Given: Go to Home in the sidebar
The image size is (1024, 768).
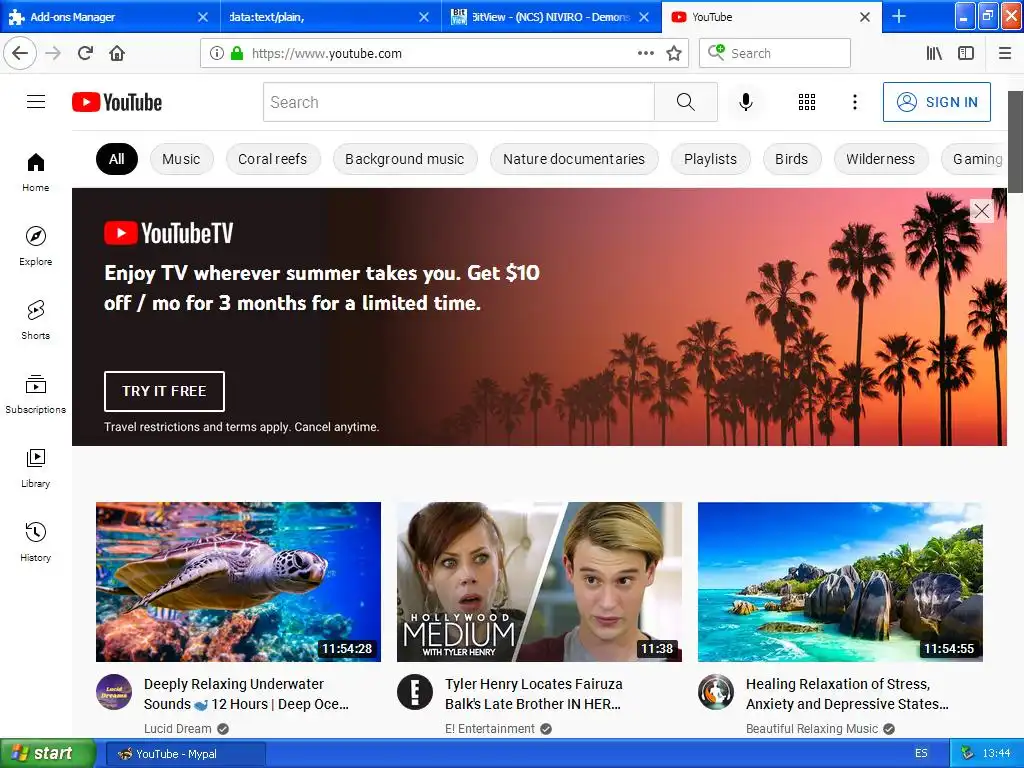Looking at the screenshot, I should pos(36,172).
